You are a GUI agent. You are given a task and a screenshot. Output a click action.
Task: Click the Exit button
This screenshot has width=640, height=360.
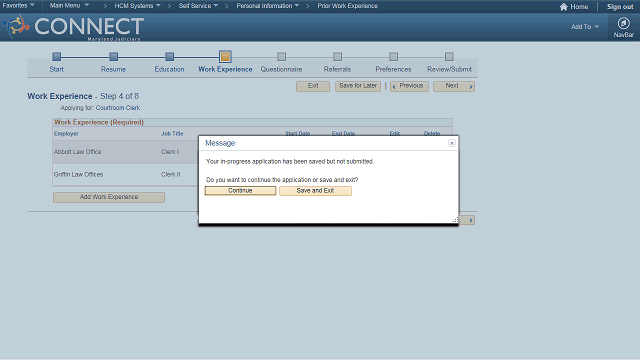pos(313,86)
